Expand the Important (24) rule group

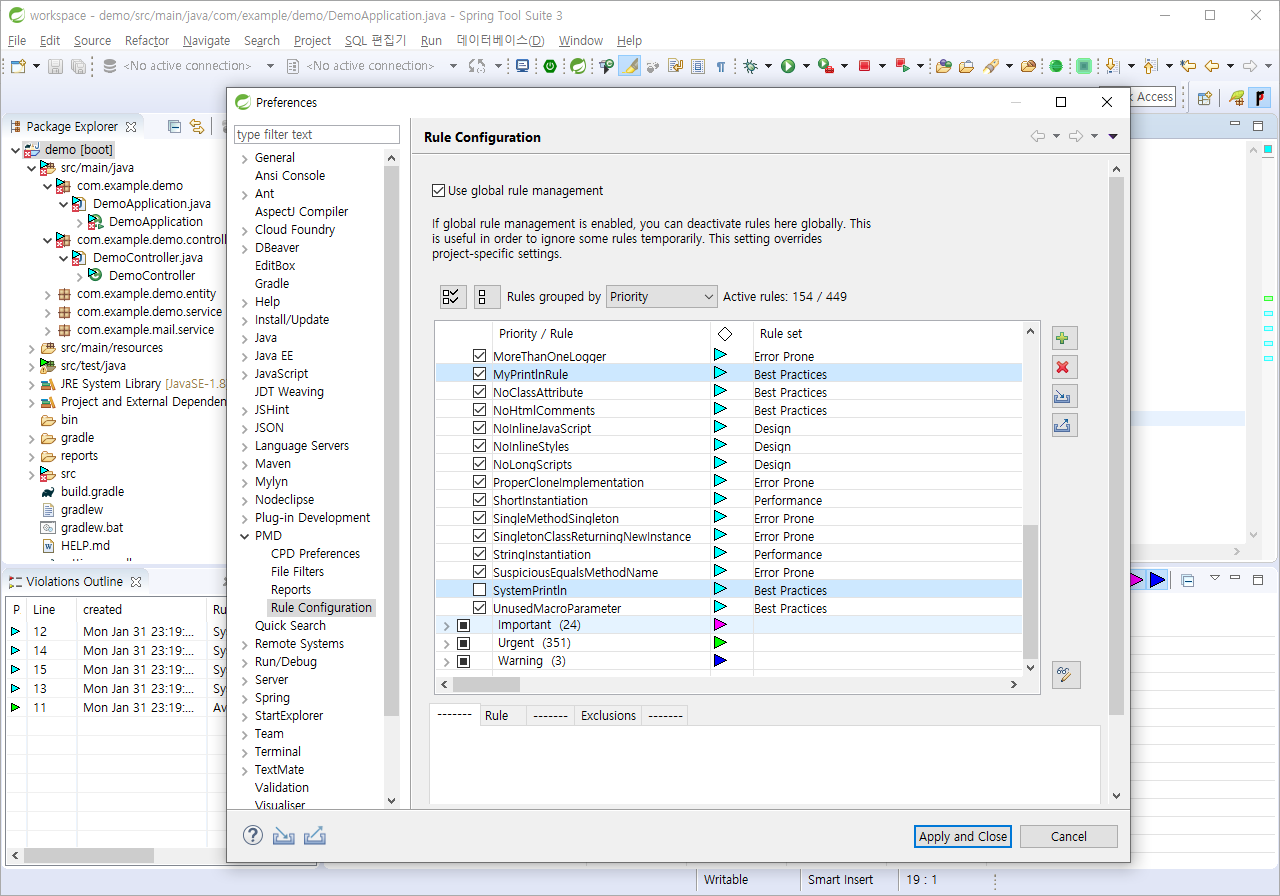click(x=446, y=625)
